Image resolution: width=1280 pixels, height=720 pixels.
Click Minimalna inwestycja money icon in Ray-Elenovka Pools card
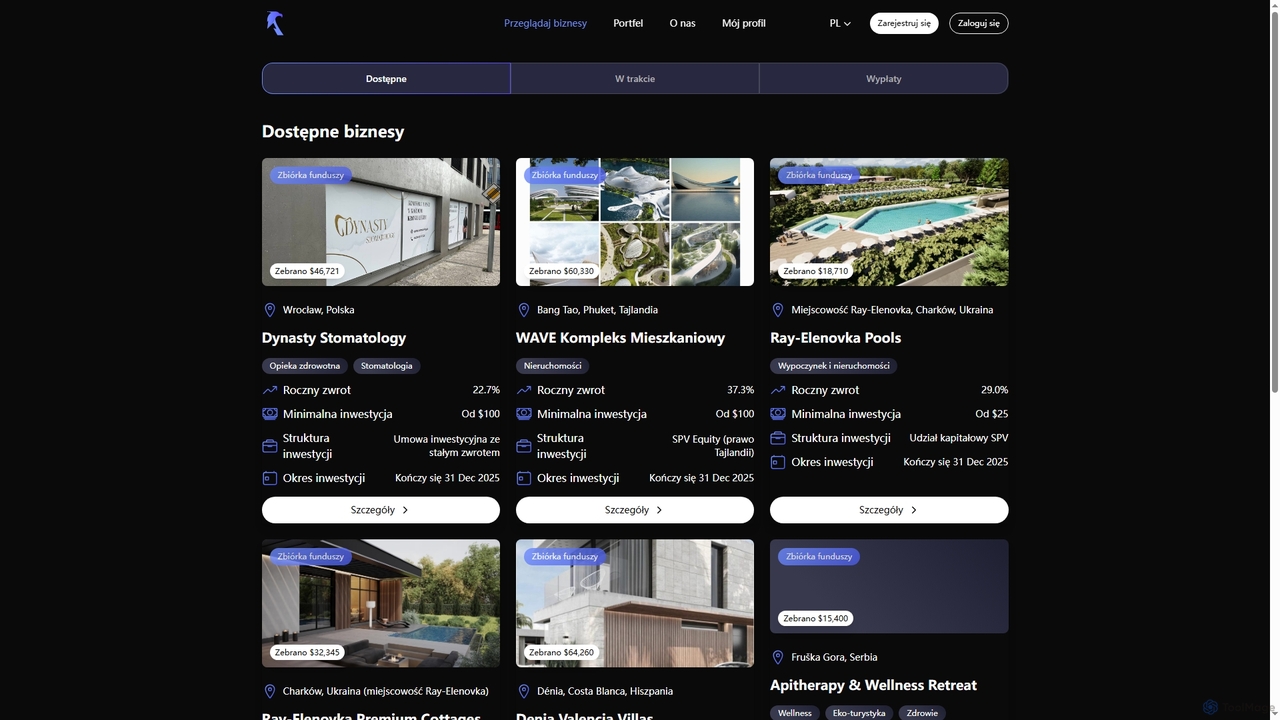pyautogui.click(x=777, y=414)
